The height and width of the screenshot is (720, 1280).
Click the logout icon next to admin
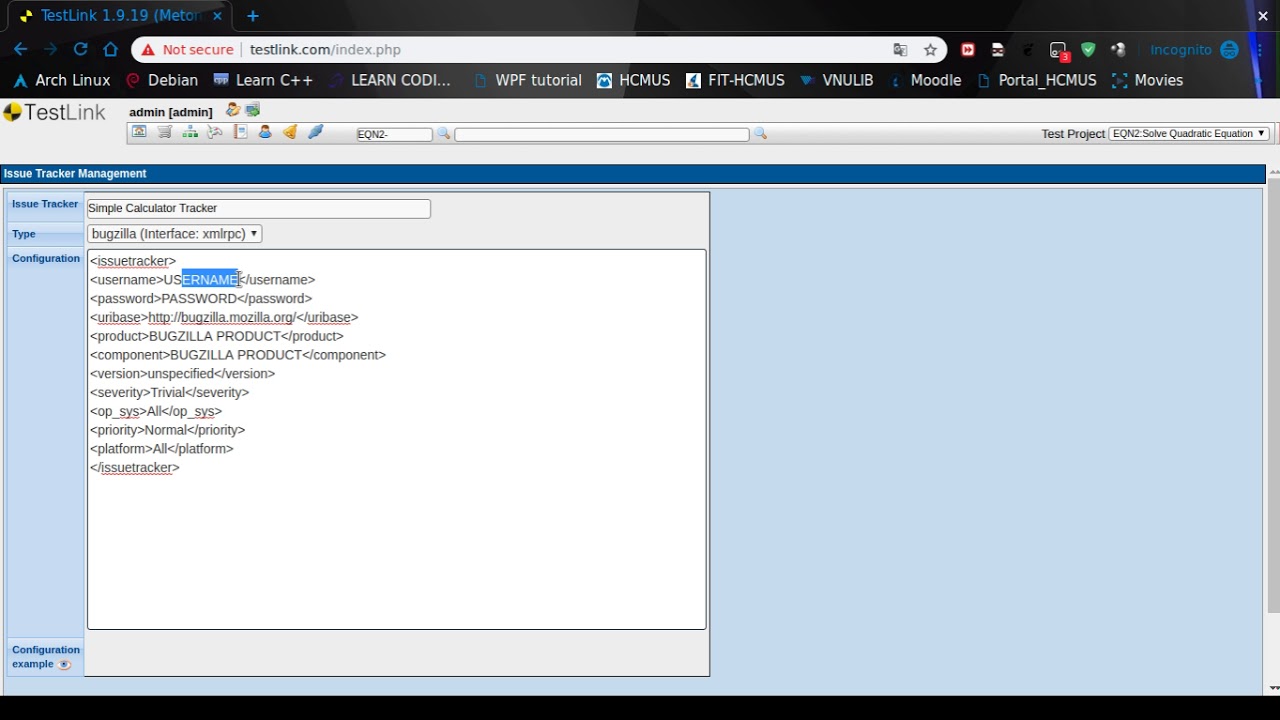point(253,110)
